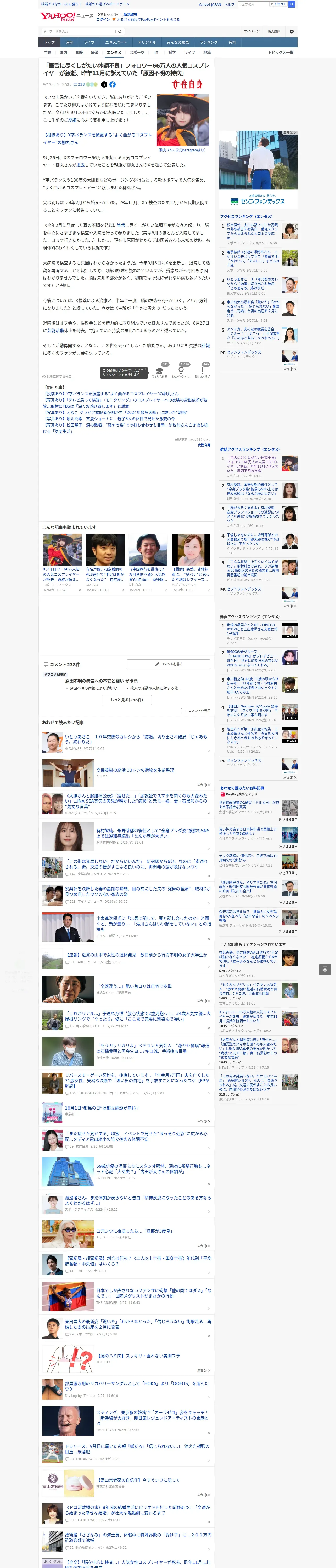Open the 10月1日"都民の日" ad item
This screenshot has width=336, height=1568.
[x=102, y=1108]
